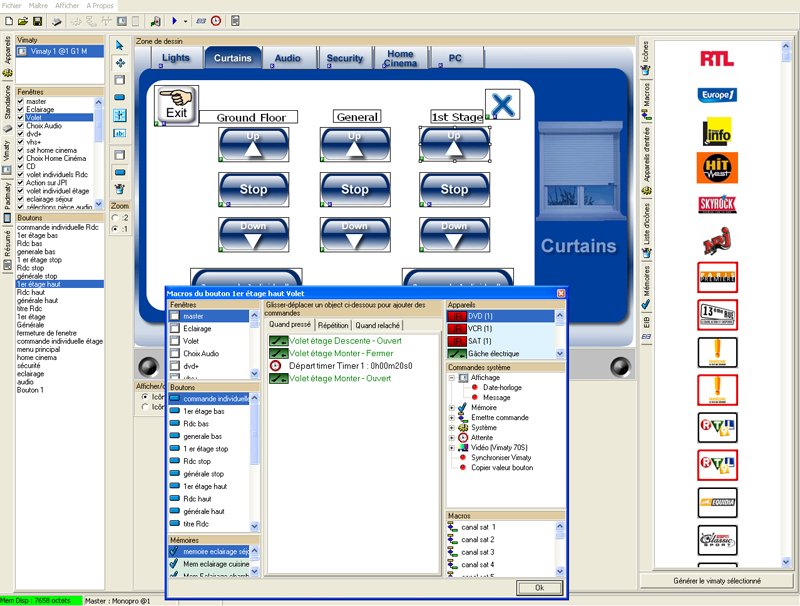The width and height of the screenshot is (800, 606).
Task: Click the blue X close icon on canvas
Action: (x=502, y=104)
